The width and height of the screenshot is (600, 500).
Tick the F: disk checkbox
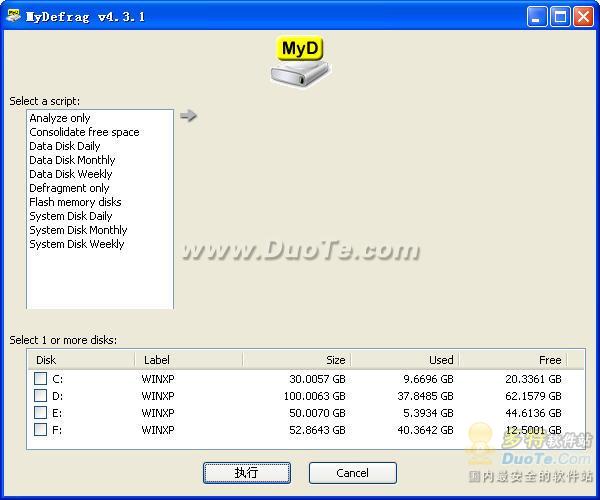(x=40, y=430)
